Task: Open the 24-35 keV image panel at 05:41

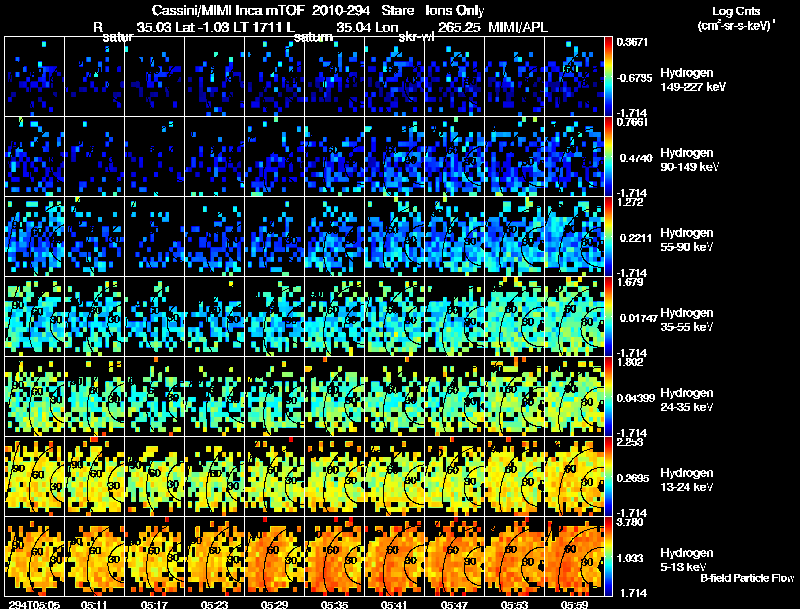Action: [x=394, y=397]
